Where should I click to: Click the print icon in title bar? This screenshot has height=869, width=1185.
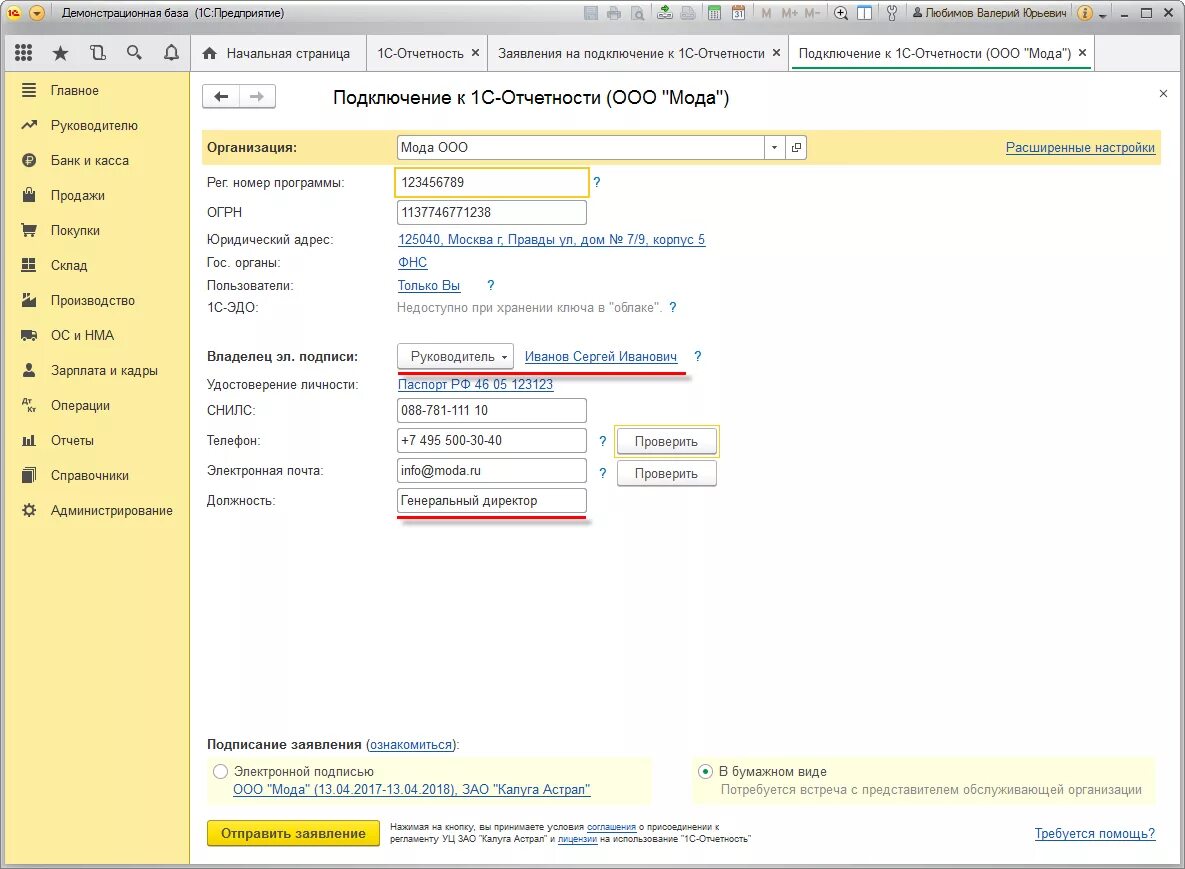coord(614,13)
